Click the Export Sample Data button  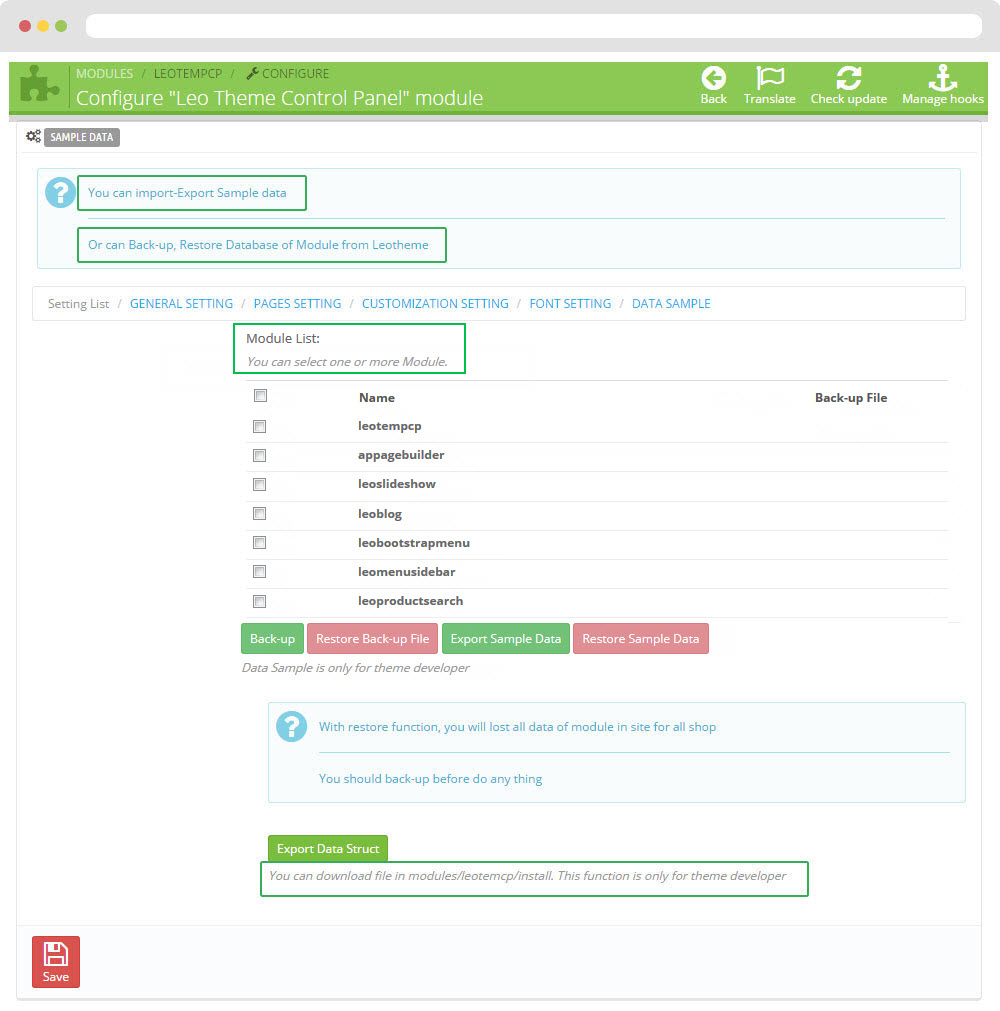pos(505,638)
